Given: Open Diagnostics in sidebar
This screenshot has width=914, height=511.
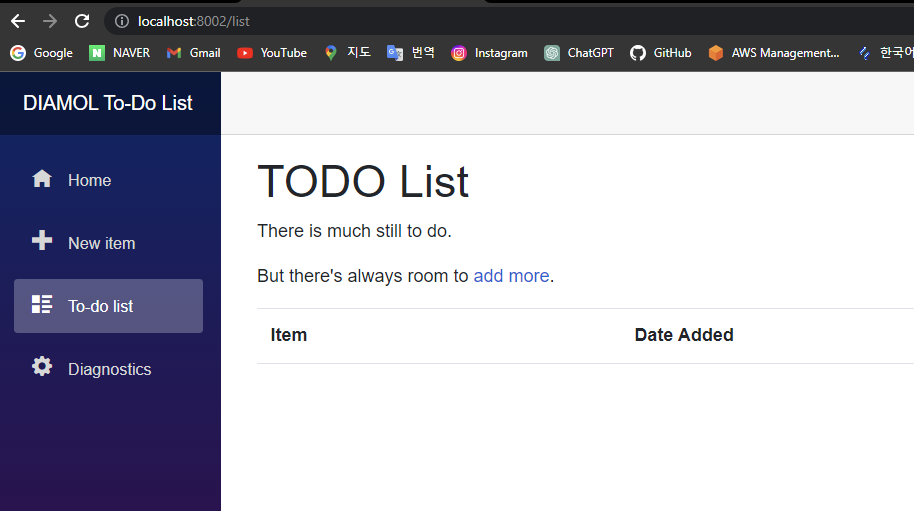Looking at the screenshot, I should click(108, 369).
